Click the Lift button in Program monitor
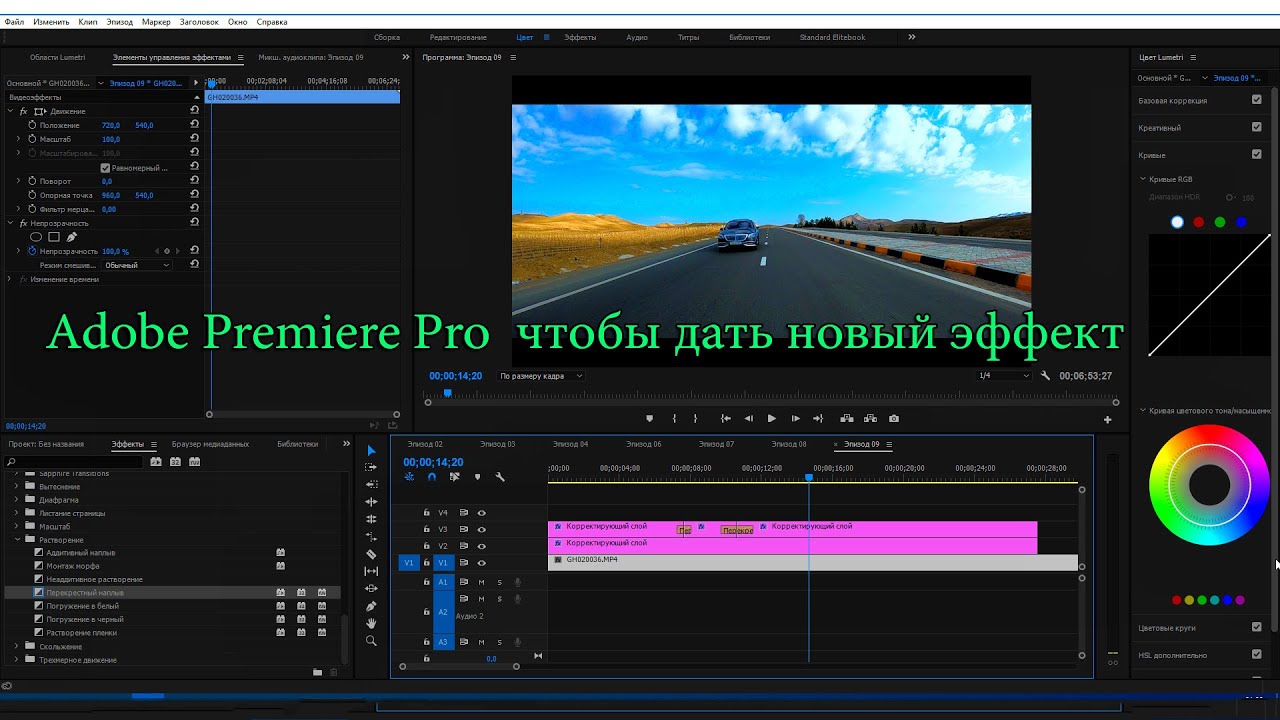The image size is (1280, 720). coord(847,419)
